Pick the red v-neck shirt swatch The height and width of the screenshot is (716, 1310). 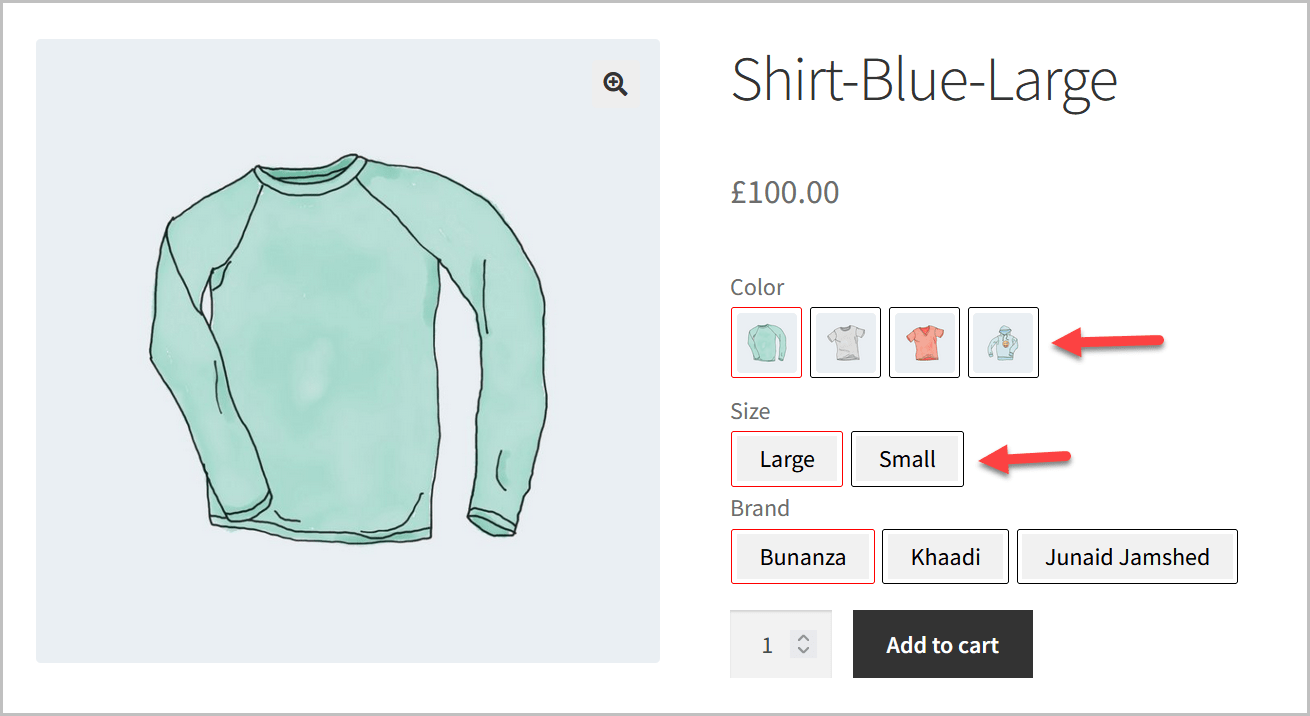click(x=924, y=343)
